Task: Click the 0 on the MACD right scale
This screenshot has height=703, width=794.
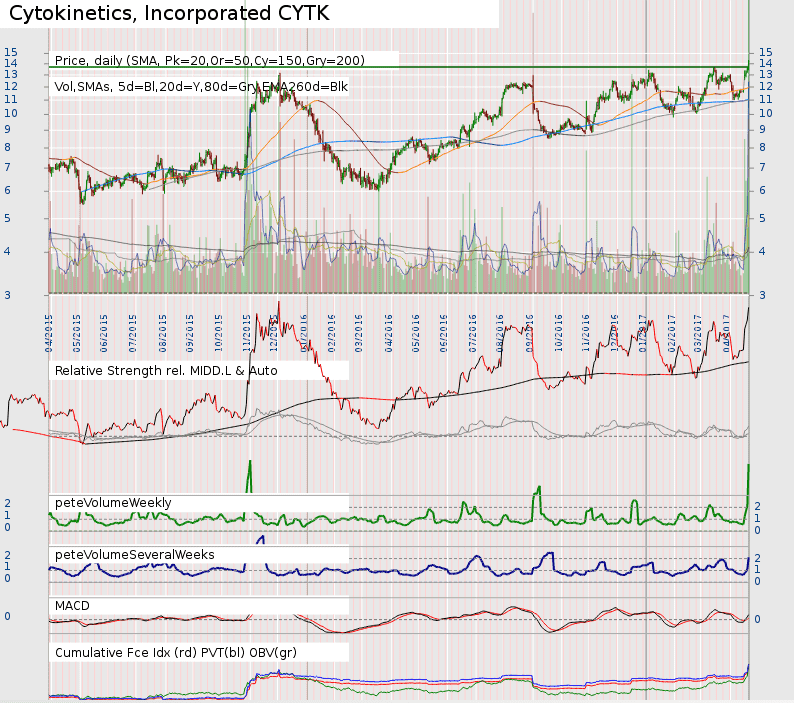Action: tap(758, 619)
